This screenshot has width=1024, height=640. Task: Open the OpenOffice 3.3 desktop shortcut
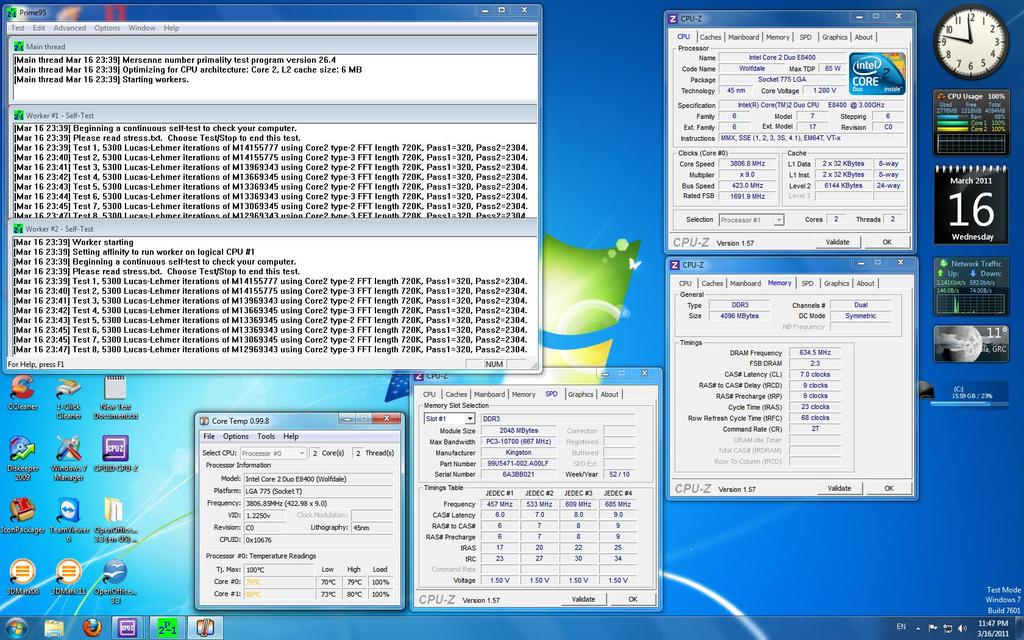[115, 581]
